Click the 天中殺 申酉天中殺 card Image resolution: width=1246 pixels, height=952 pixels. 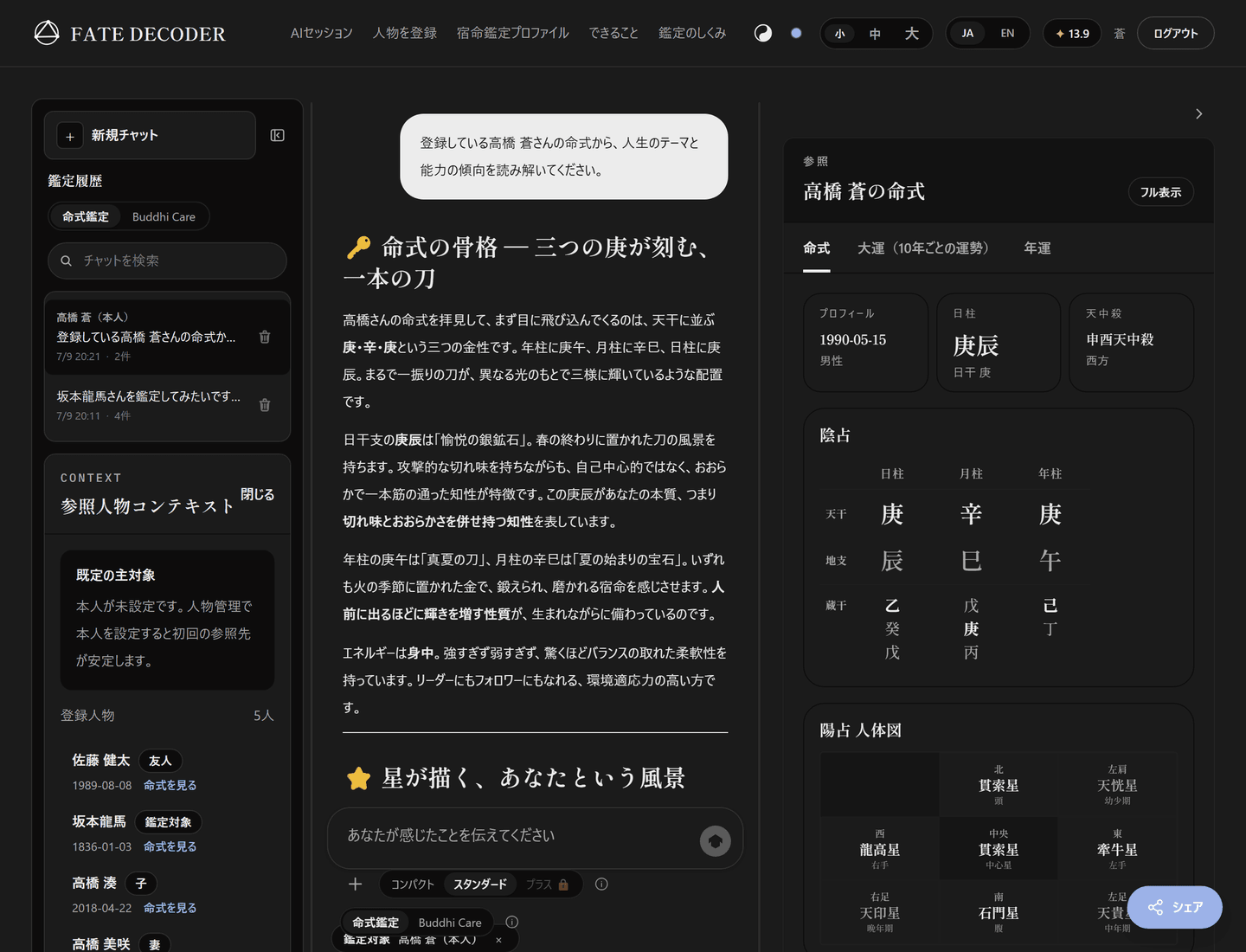click(1132, 343)
